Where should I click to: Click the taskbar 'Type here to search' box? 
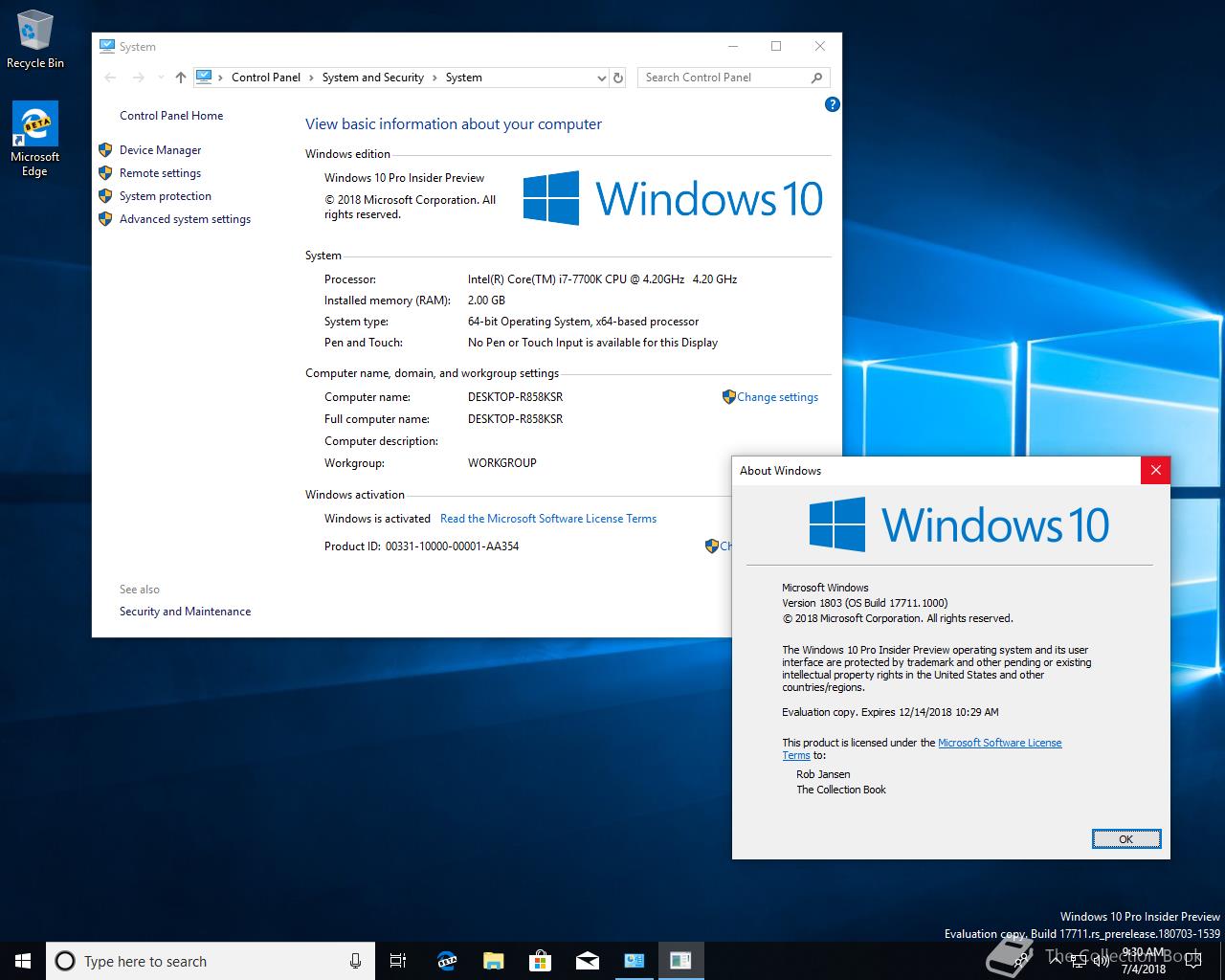pyautogui.click(x=209, y=961)
